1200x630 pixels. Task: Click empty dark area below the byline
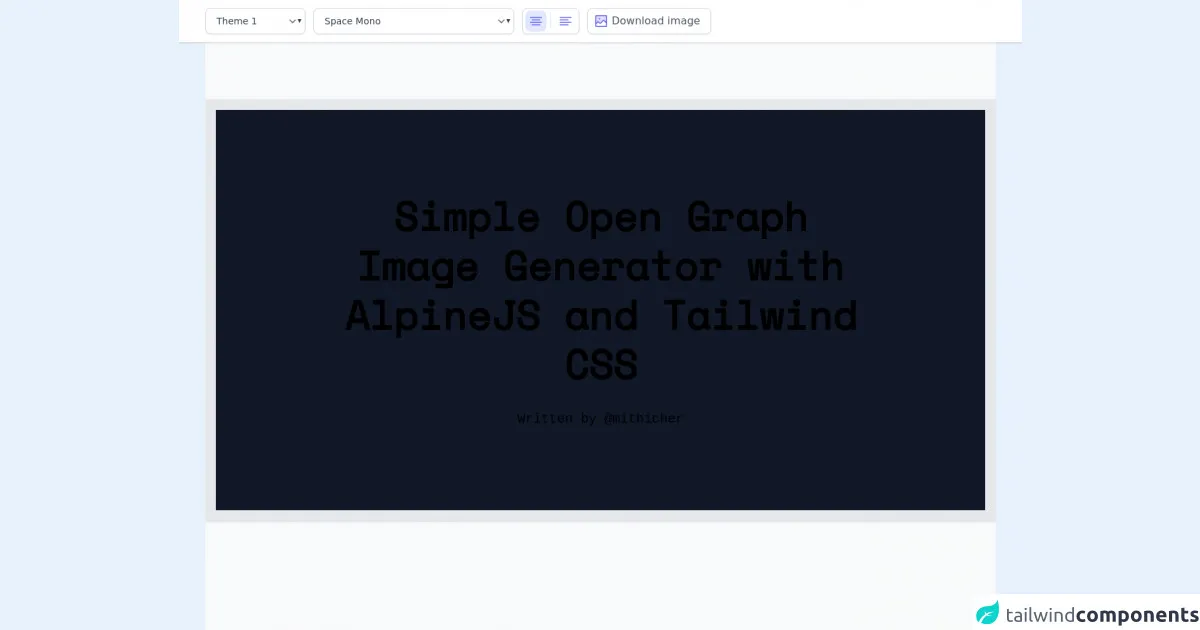pos(600,470)
